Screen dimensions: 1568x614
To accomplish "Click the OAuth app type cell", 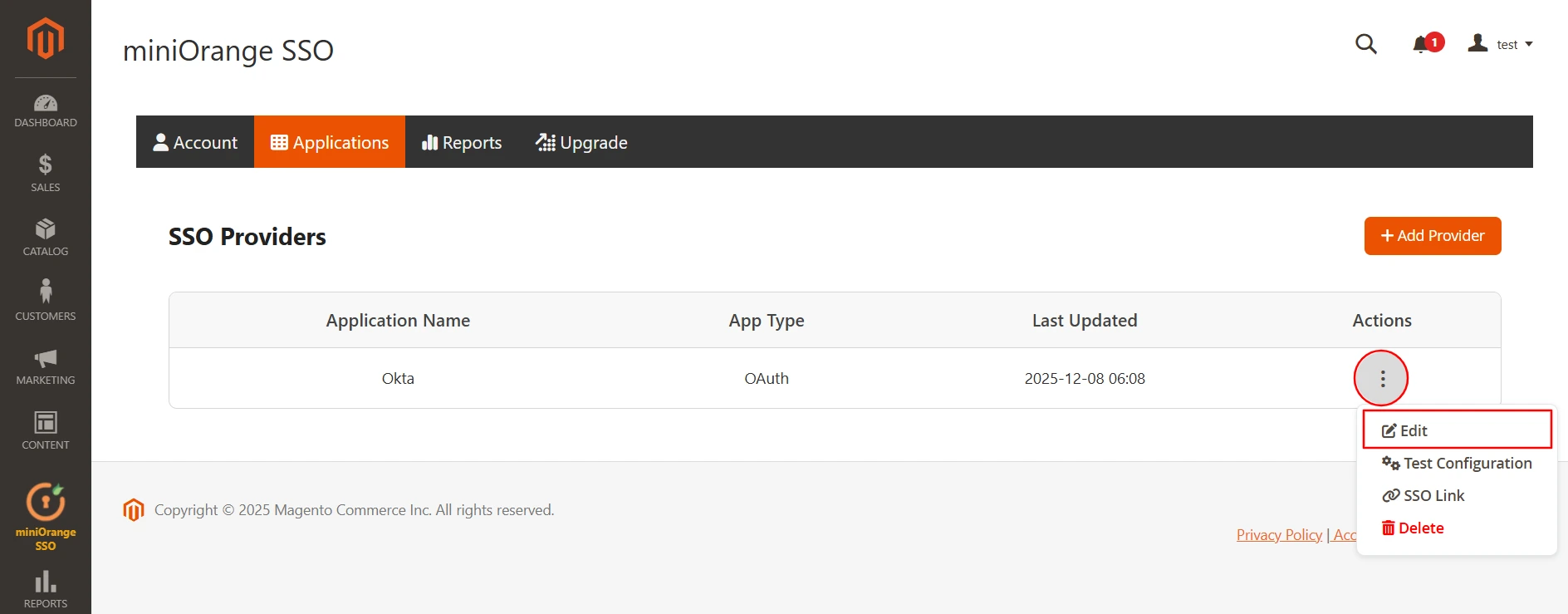I will [x=767, y=379].
